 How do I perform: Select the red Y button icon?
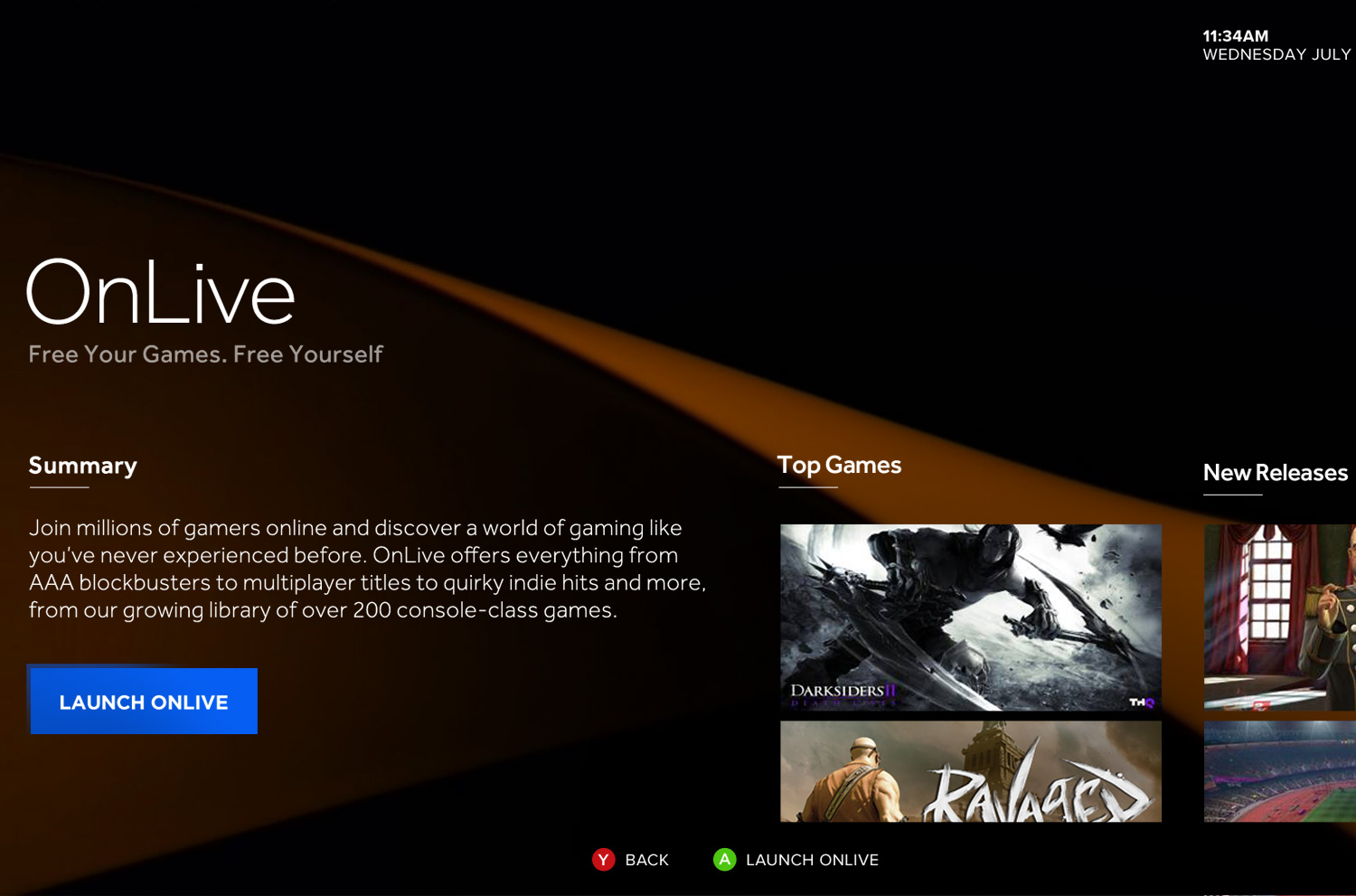pyautogui.click(x=603, y=860)
